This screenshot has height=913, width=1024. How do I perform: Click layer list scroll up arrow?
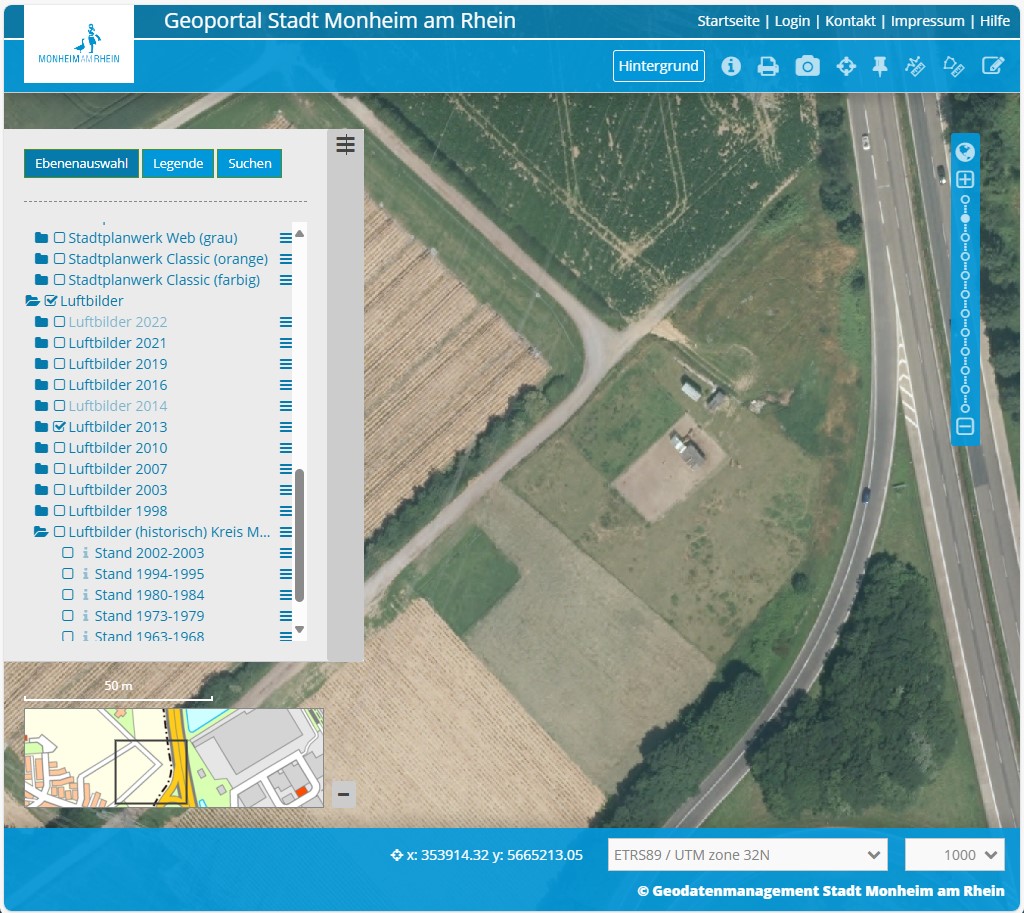tap(300, 234)
